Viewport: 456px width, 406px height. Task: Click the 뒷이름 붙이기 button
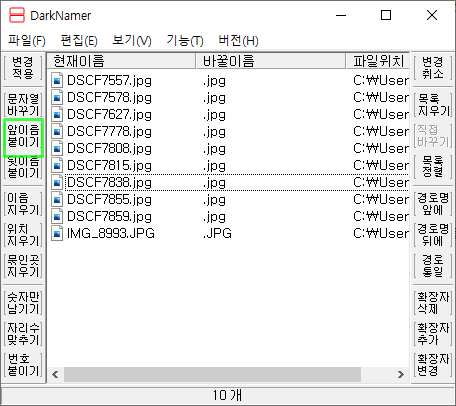[x=23, y=167]
